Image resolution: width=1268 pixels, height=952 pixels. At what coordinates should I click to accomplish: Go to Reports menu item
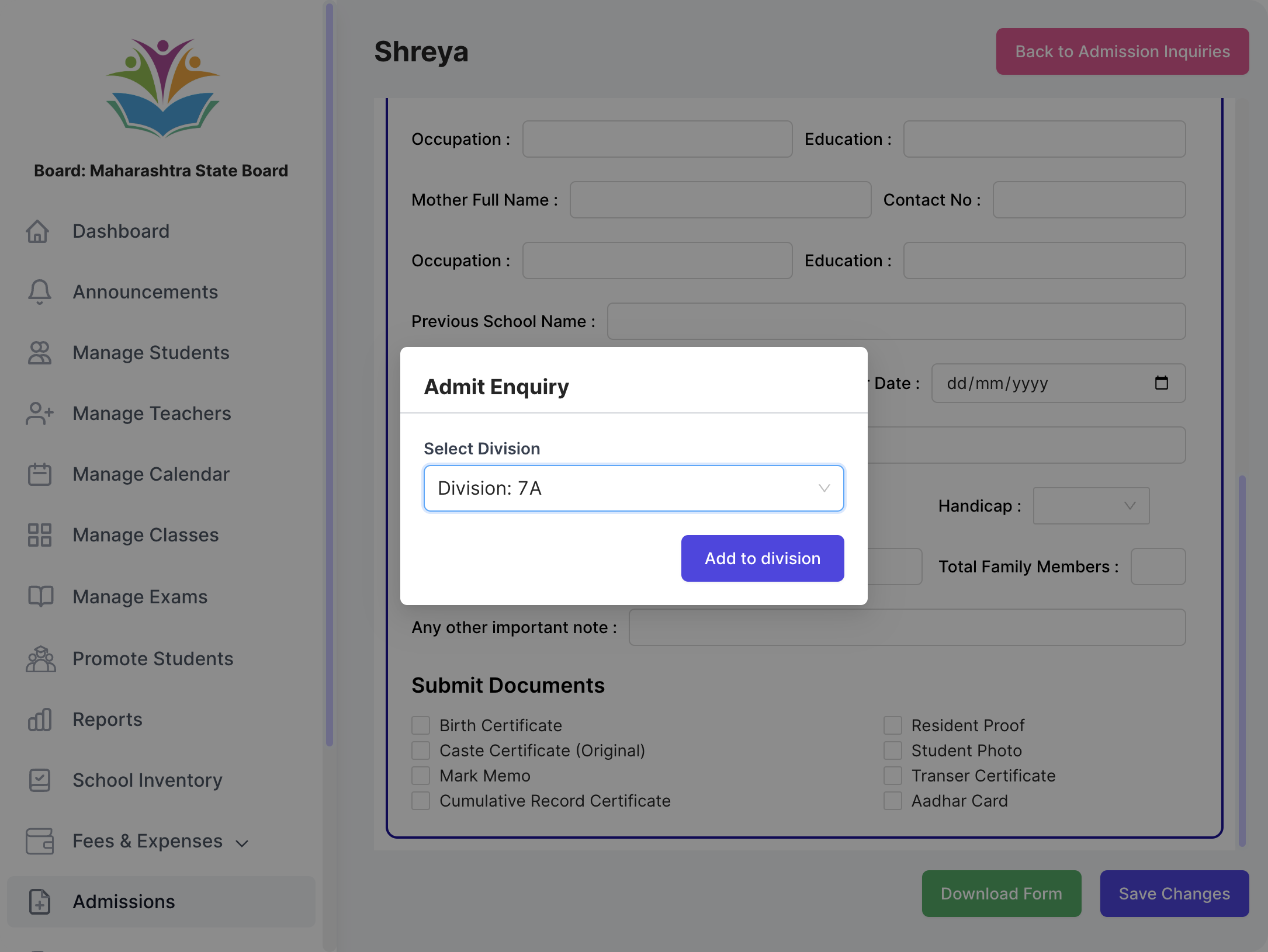[x=161, y=720]
